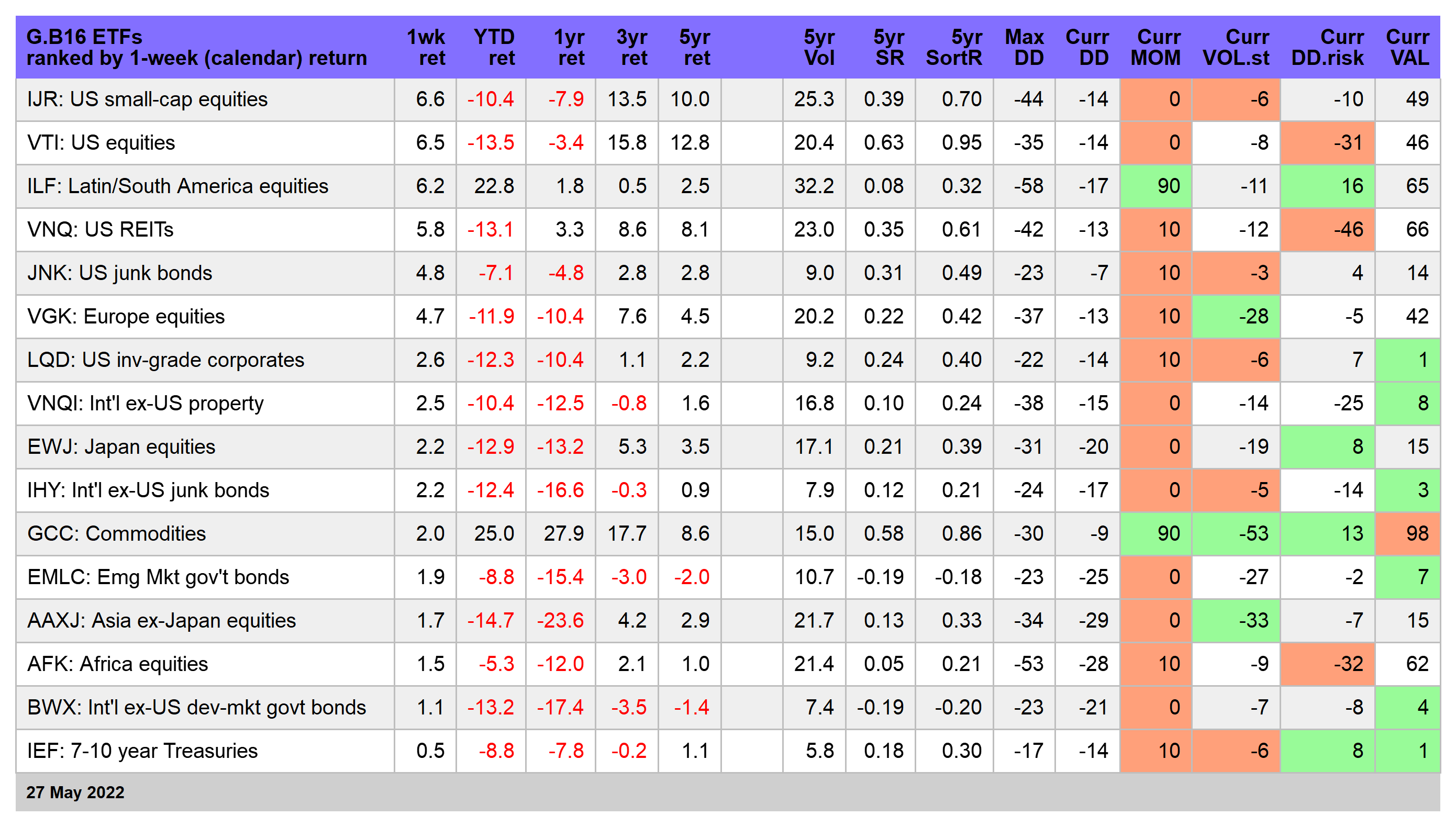Click EWJ Curr DD value -20
Screen dimensions: 1456x827
click(x=1094, y=447)
